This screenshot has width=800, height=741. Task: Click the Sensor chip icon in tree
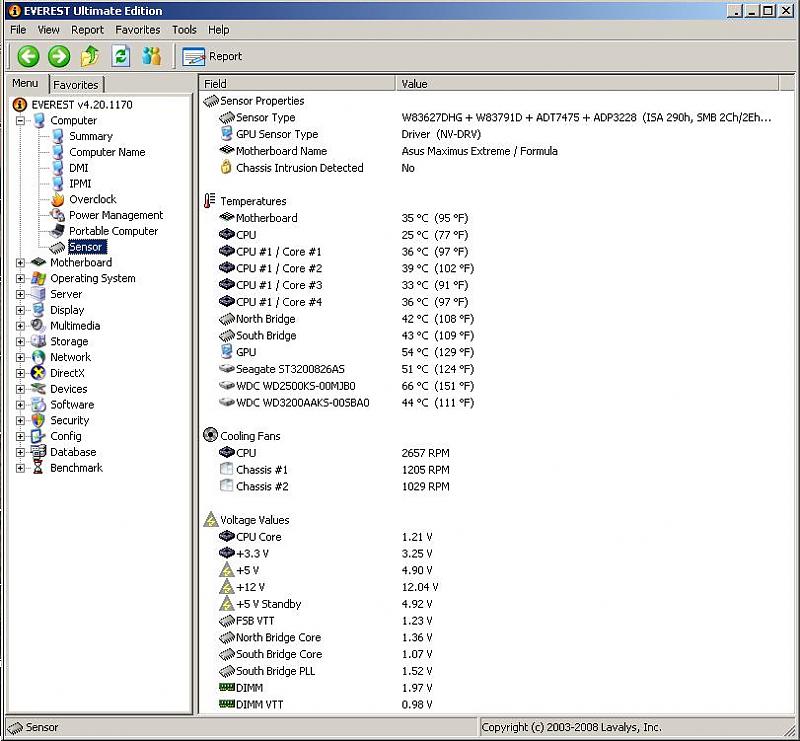[58, 248]
